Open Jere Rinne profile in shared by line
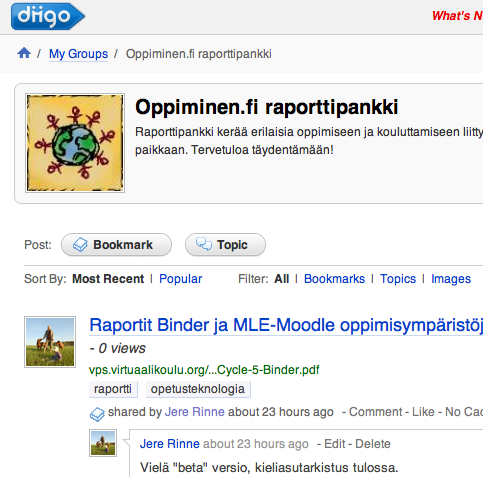483x477 pixels. pyautogui.click(x=195, y=412)
